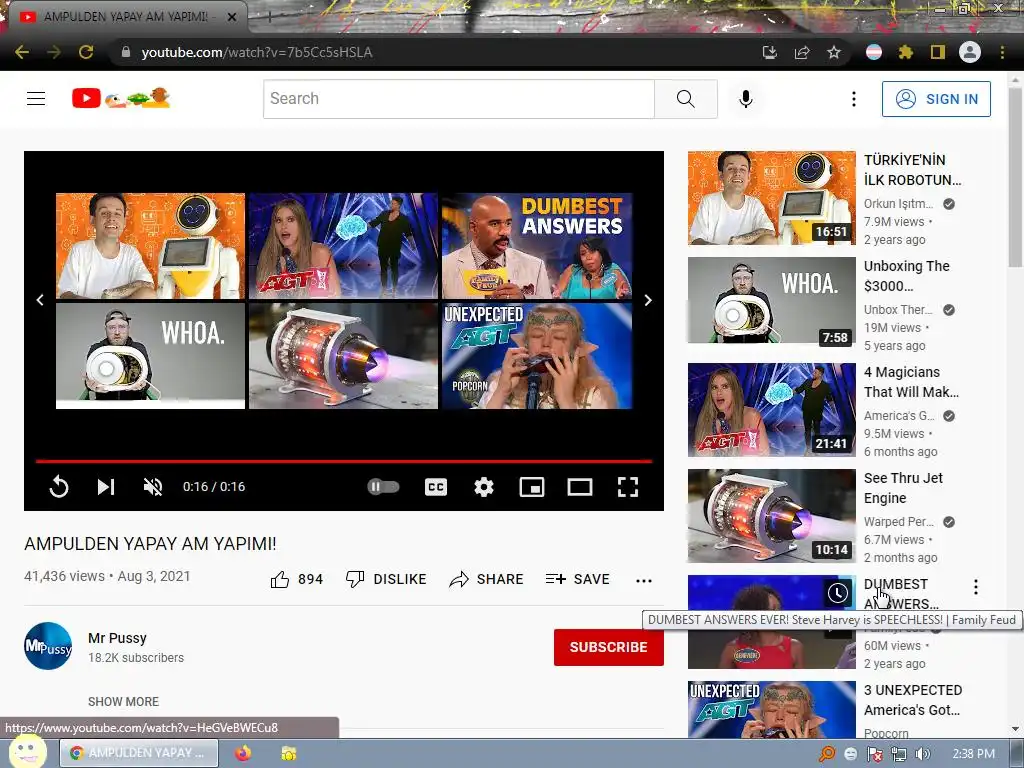
Task: Open the channel avatar
Action: point(48,646)
